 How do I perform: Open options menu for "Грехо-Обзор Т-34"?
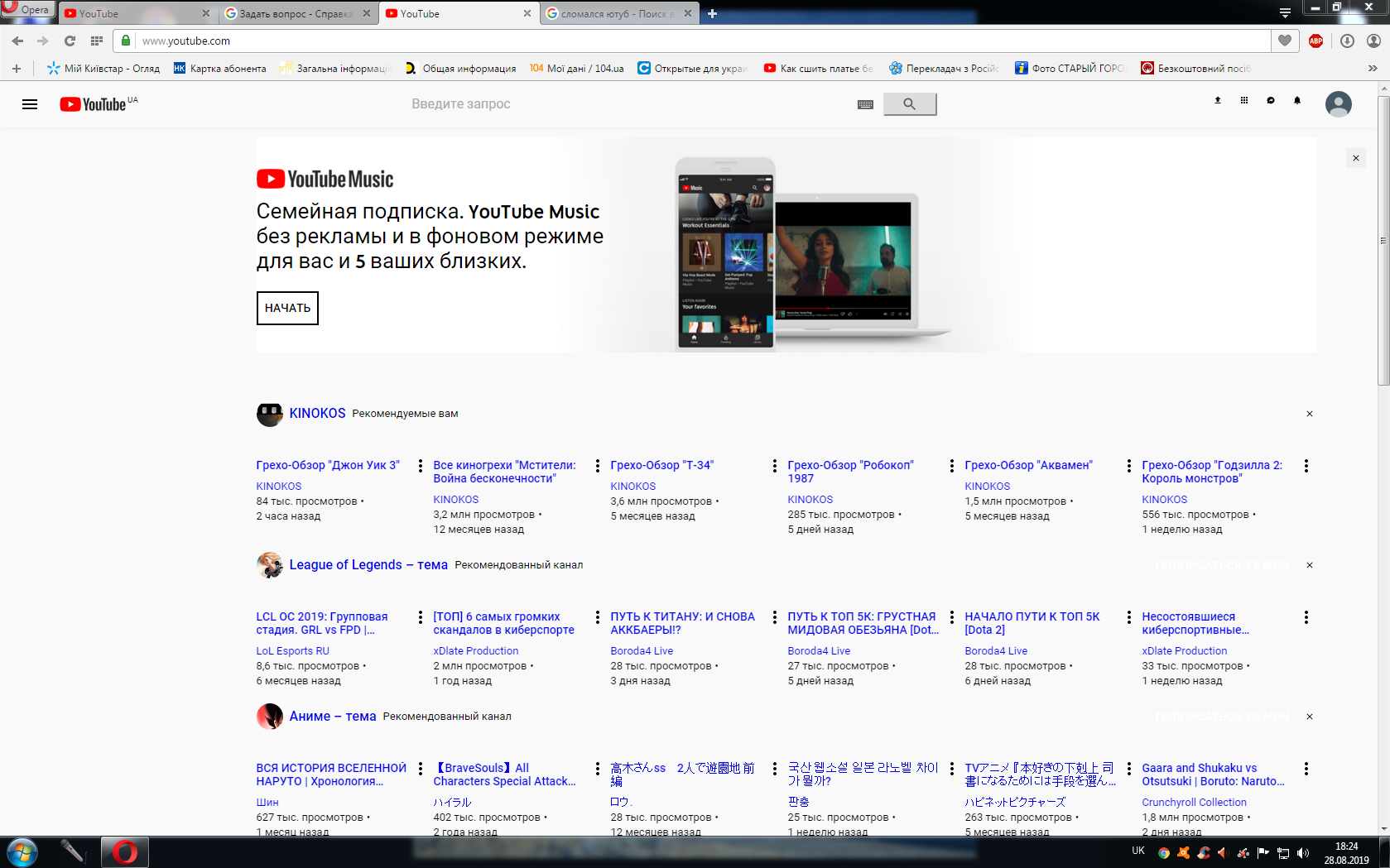click(x=775, y=466)
